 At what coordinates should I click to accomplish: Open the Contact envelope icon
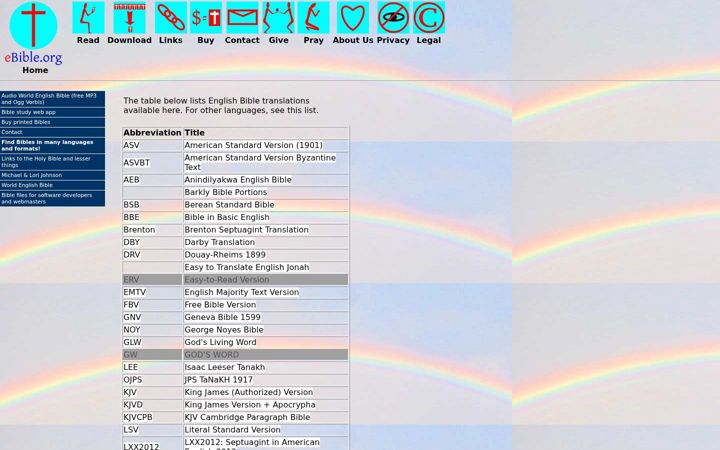[x=242, y=17]
